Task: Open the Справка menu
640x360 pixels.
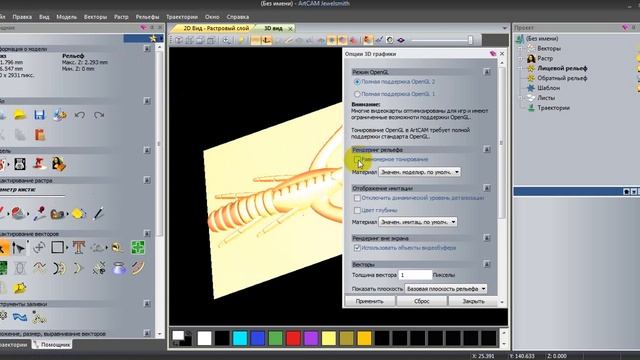Action: pyautogui.click(x=238, y=17)
